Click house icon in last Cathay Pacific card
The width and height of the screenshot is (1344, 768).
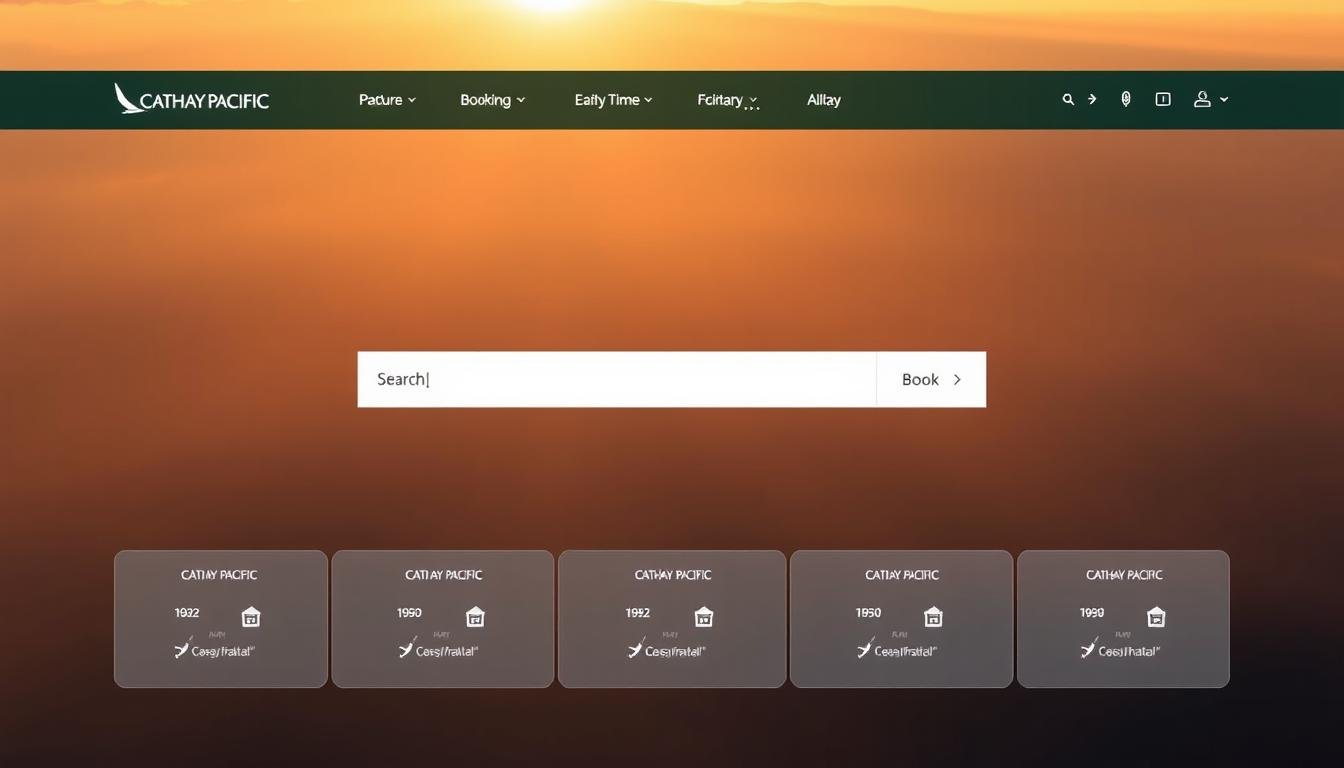[1156, 617]
